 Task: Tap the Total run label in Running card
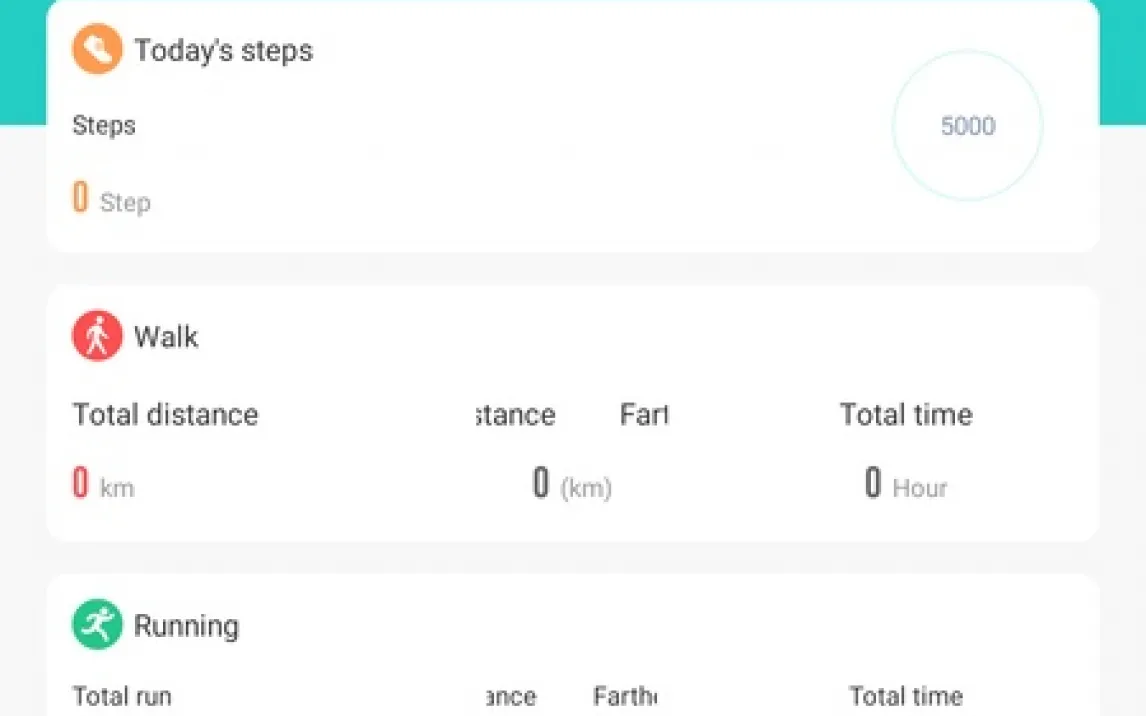[122, 696]
